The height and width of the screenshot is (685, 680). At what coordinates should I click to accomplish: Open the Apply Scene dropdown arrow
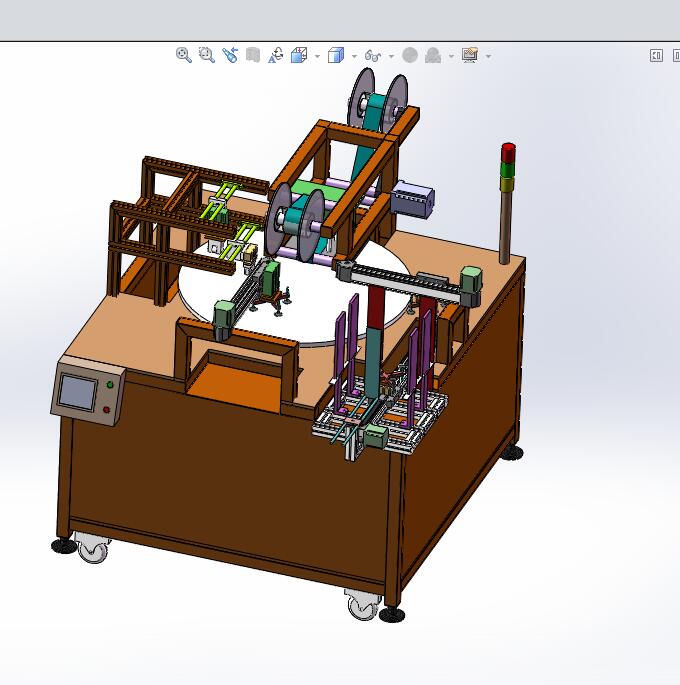coord(452,56)
